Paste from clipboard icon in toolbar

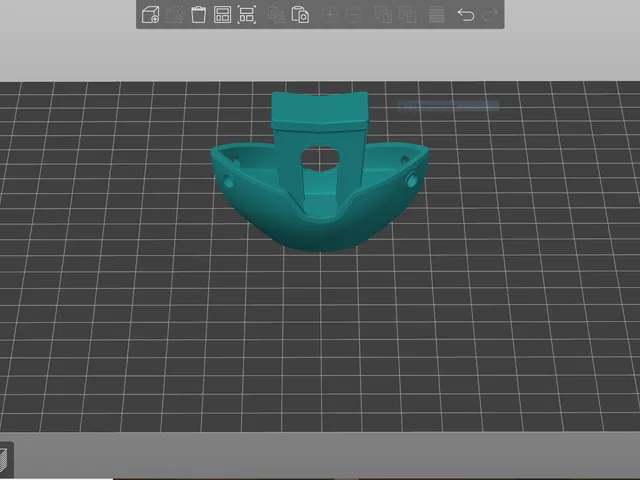tap(300, 15)
